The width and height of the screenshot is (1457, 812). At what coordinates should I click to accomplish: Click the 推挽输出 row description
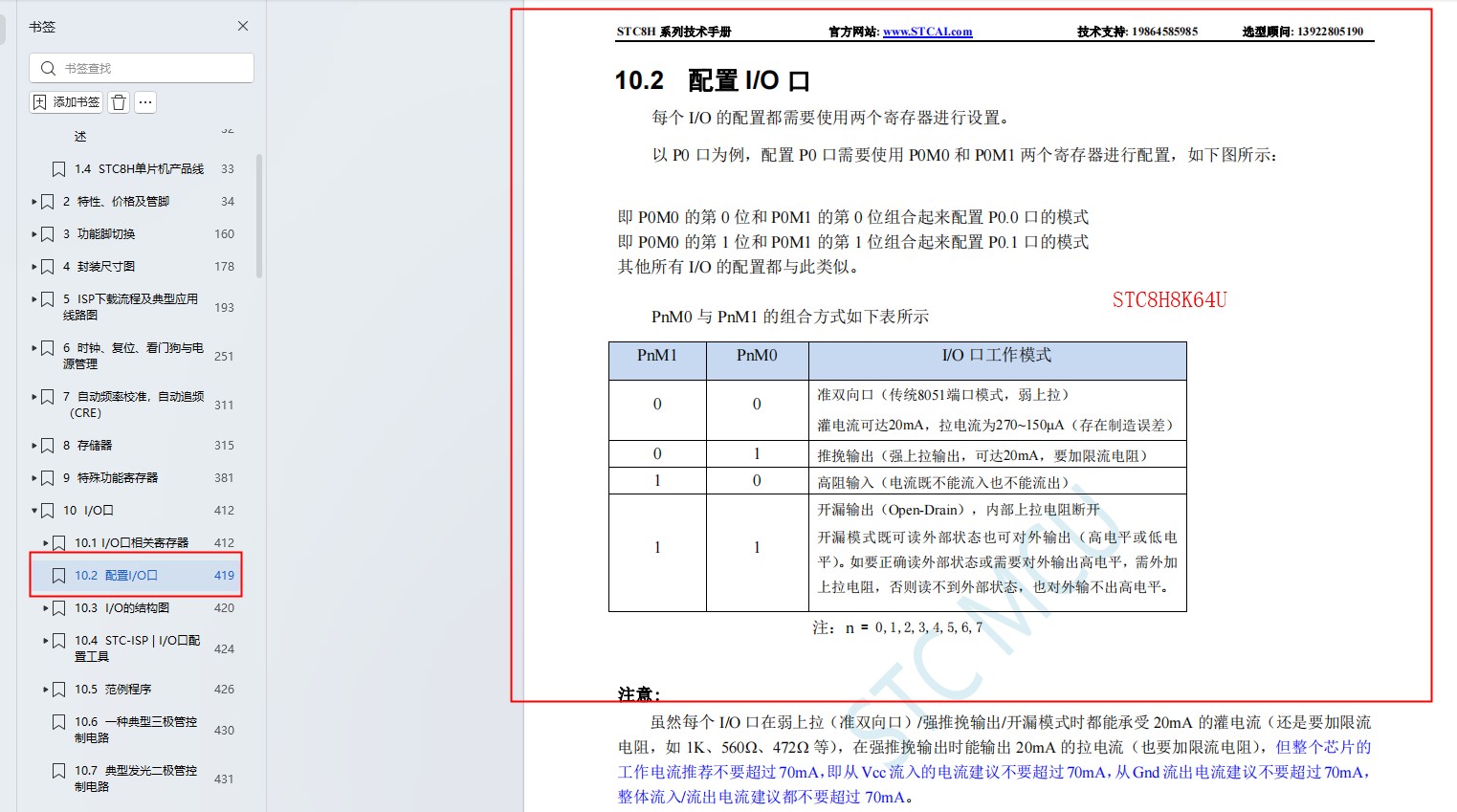pyautogui.click(x=982, y=456)
